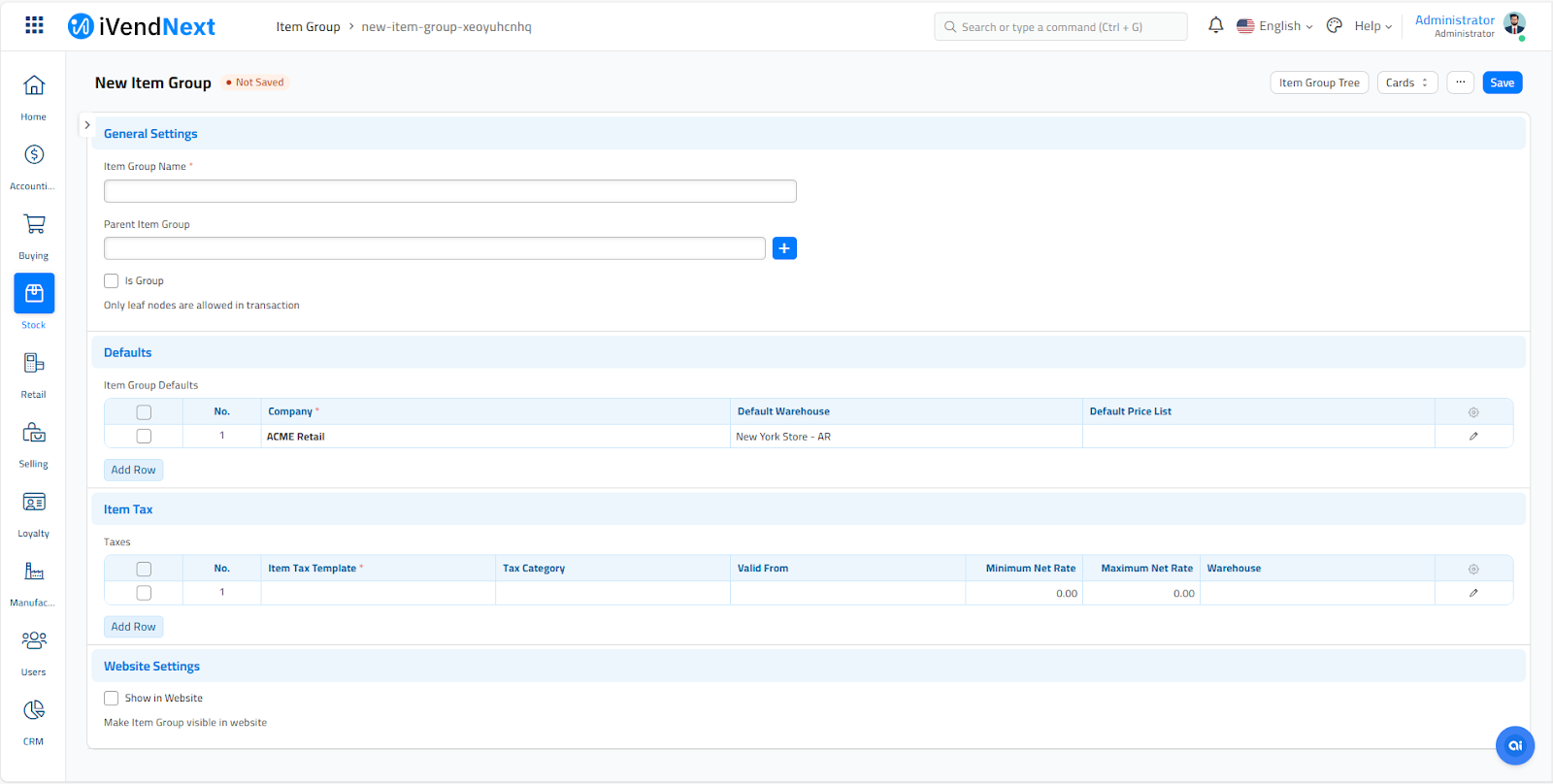
Task: Open Item Group Defaults table settings gear
Action: [x=1473, y=412]
